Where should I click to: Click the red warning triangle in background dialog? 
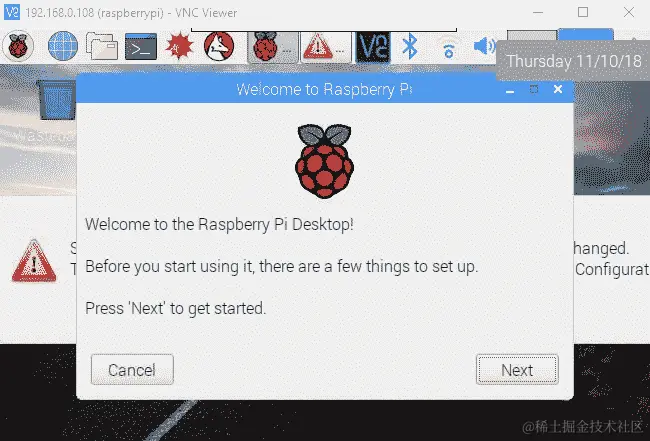(x=34, y=261)
